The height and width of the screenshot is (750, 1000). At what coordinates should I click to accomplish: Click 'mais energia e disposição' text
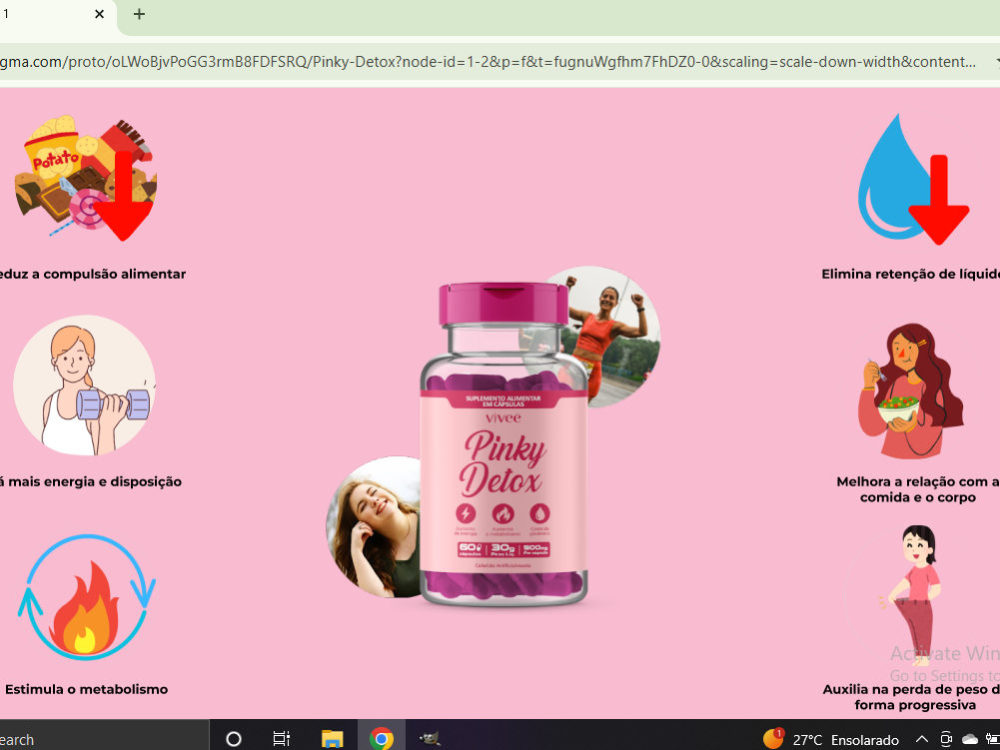(95, 482)
